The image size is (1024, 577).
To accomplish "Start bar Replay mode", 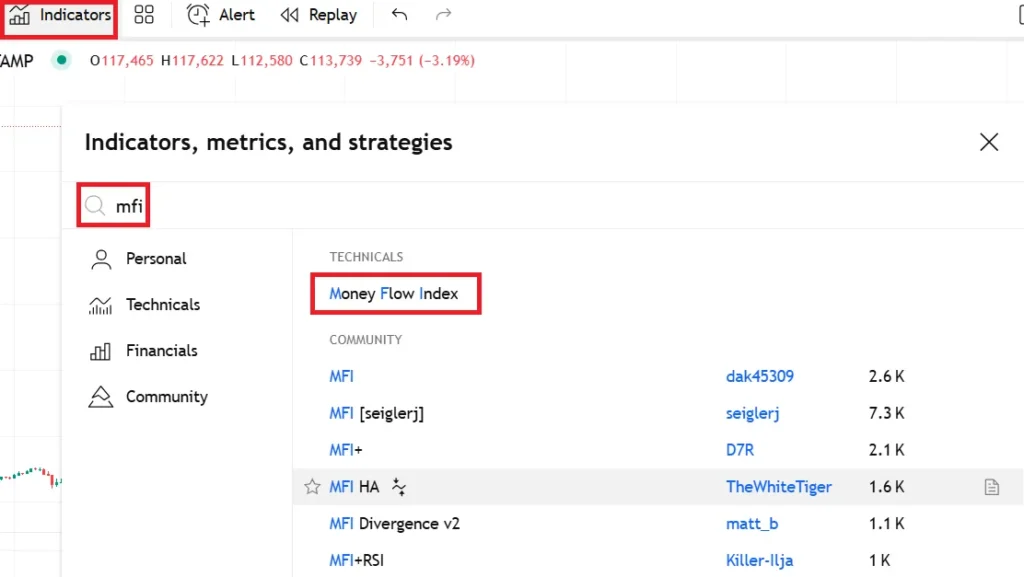I will coord(319,15).
